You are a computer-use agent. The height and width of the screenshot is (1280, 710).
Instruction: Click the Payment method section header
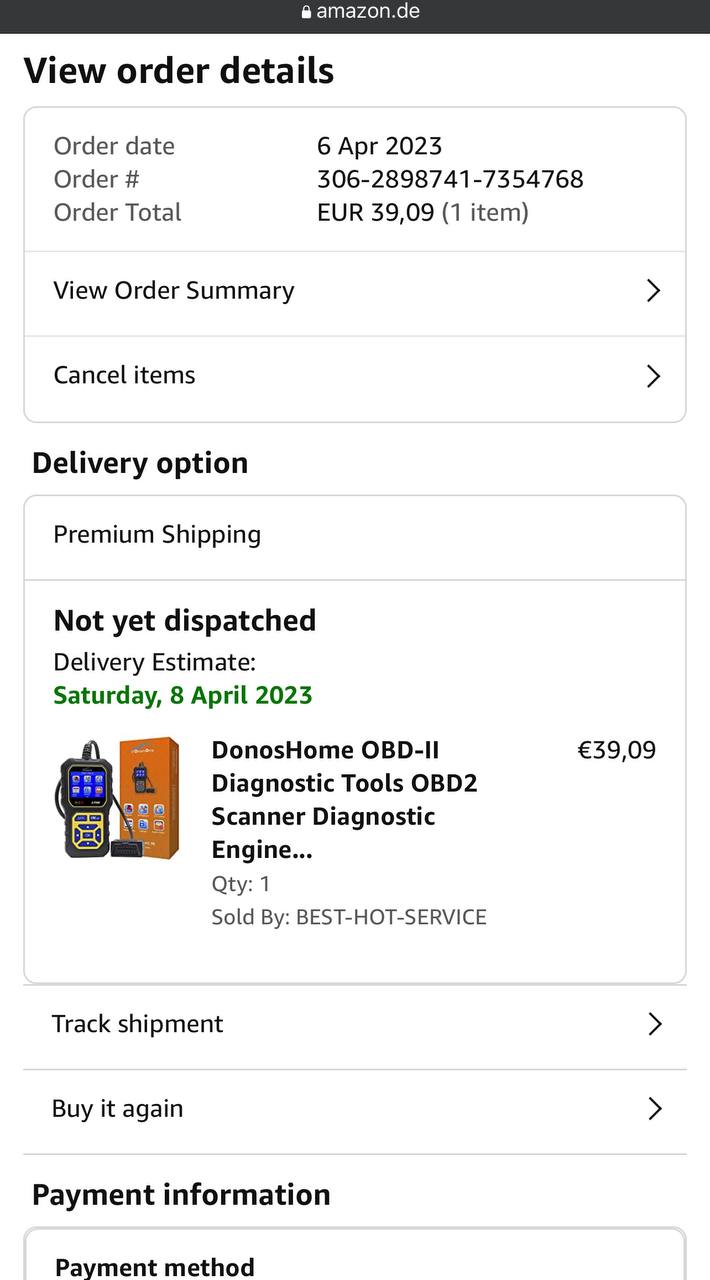[x=155, y=1267]
